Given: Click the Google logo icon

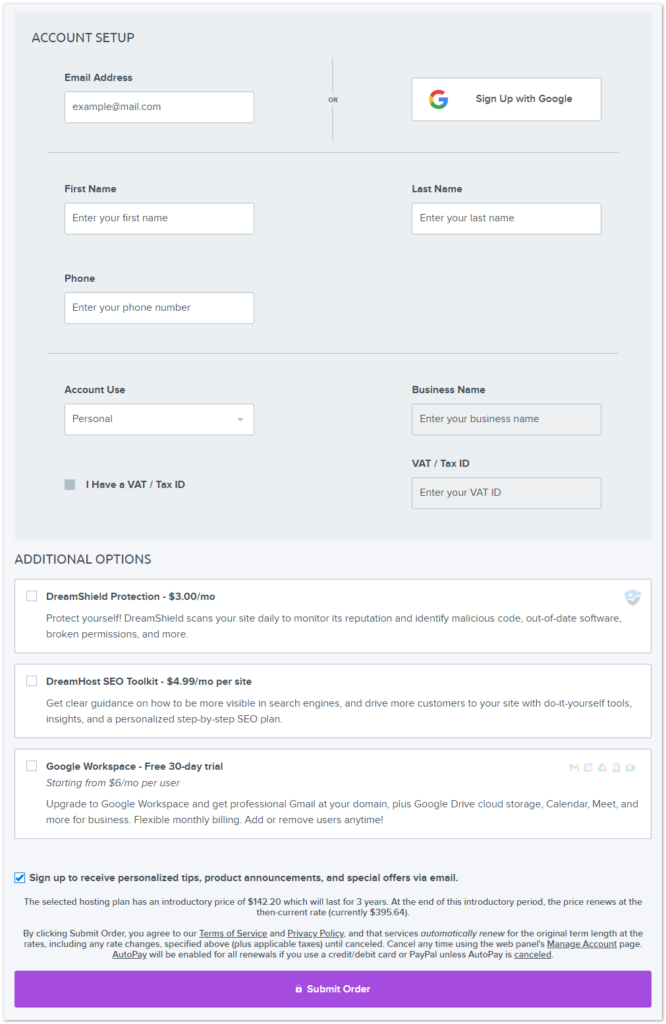Looking at the screenshot, I should pos(439,100).
